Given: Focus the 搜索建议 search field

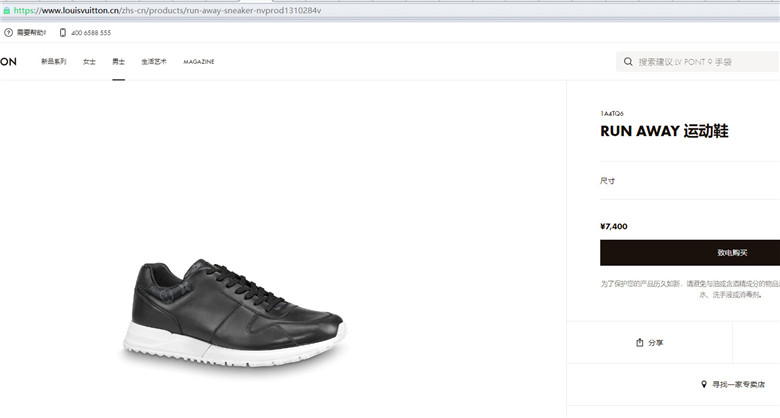Looking at the screenshot, I should pos(697,62).
